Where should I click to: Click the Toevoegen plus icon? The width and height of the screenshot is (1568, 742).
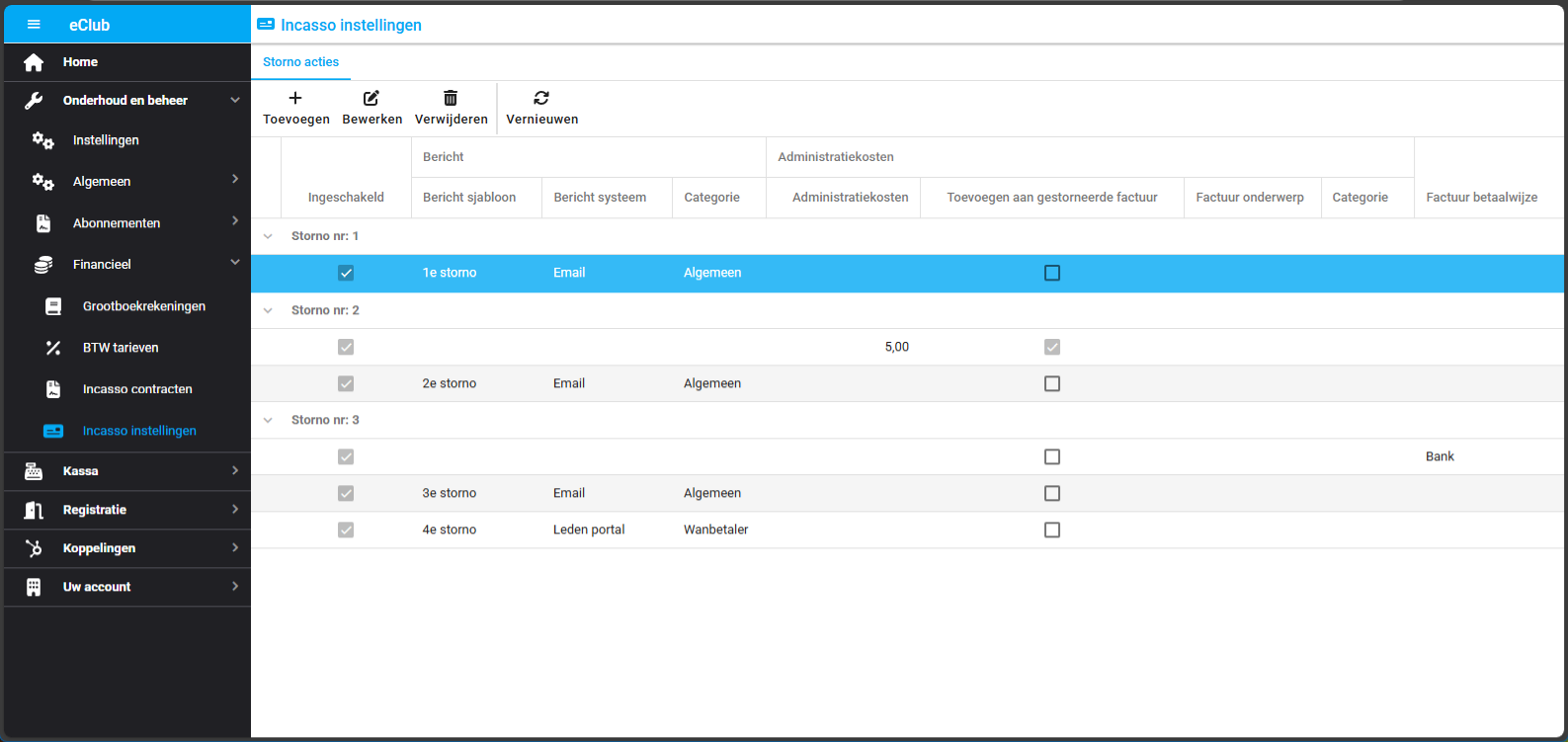point(295,98)
